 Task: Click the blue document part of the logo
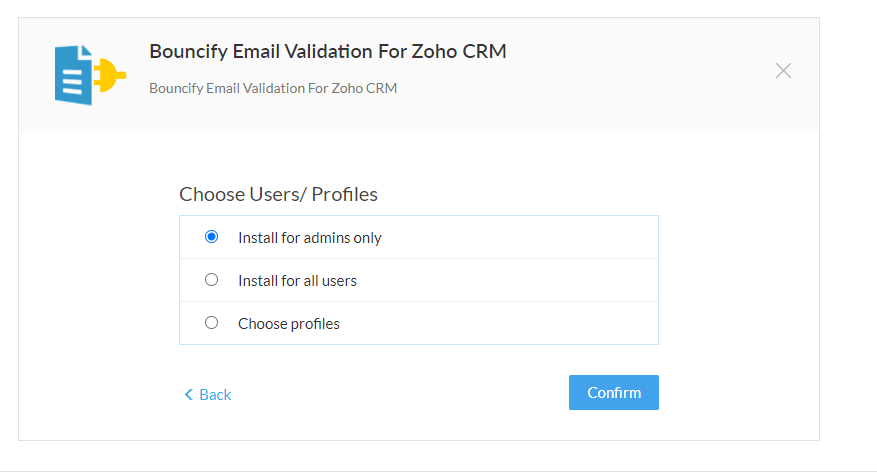point(73,75)
